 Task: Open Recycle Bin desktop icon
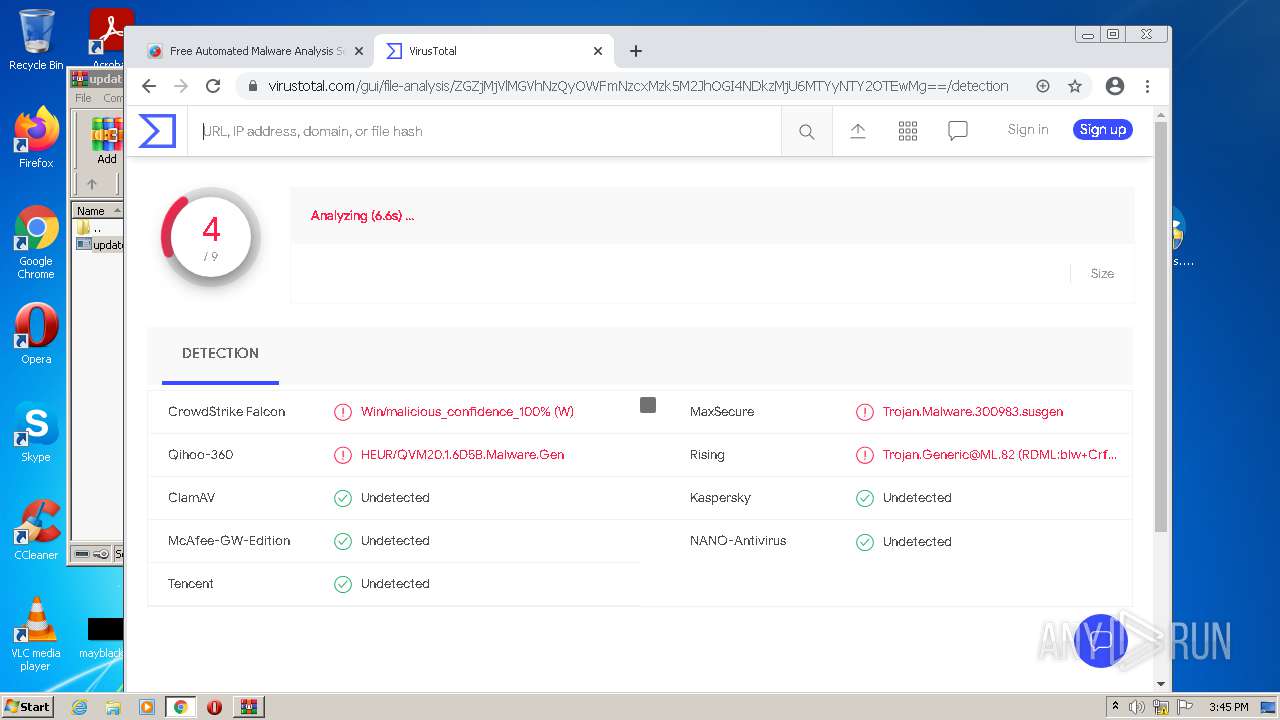(36, 40)
